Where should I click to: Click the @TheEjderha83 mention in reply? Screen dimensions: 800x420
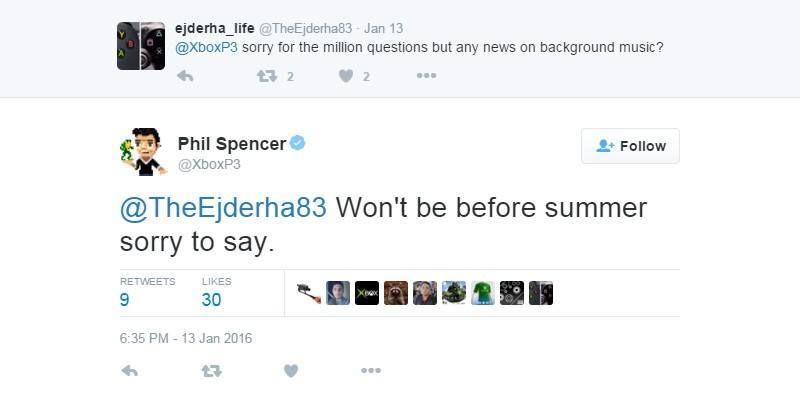point(223,208)
